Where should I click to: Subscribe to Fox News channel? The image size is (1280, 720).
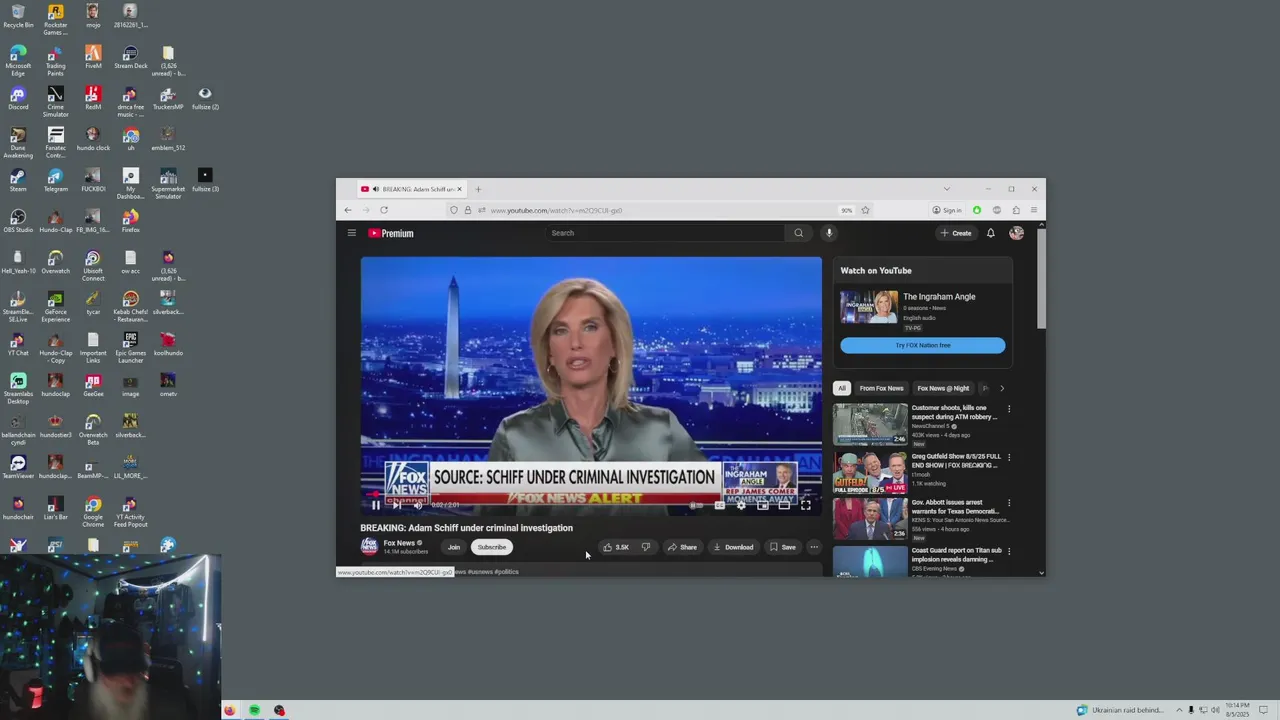492,547
